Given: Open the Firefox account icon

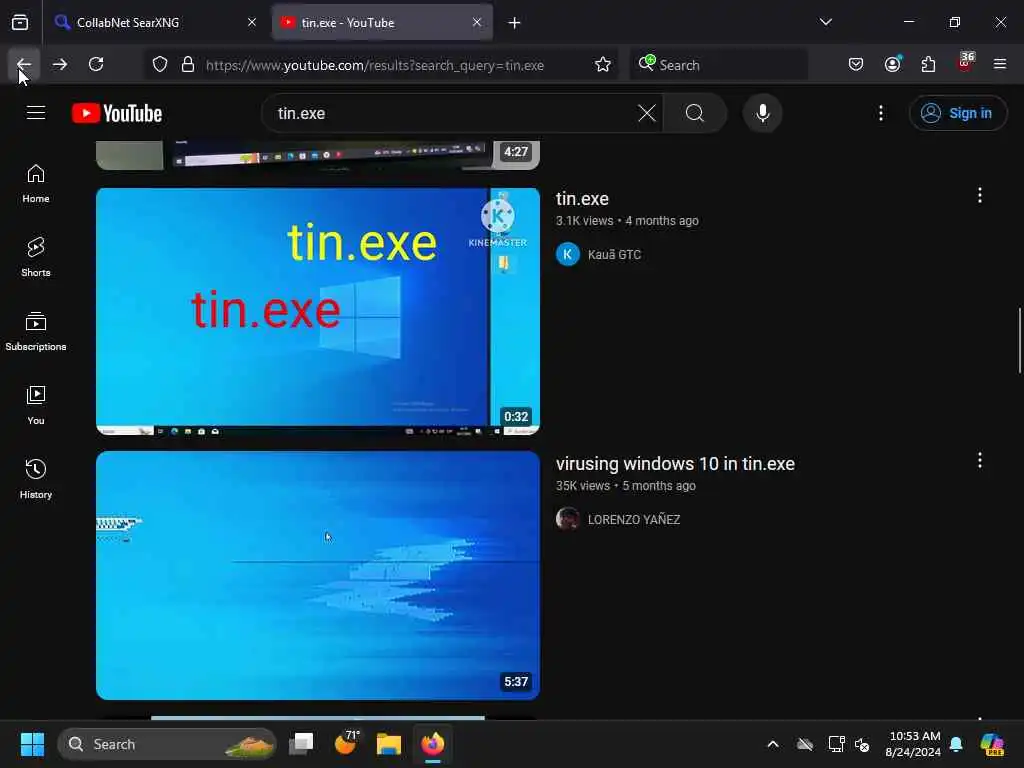Looking at the screenshot, I should point(892,65).
